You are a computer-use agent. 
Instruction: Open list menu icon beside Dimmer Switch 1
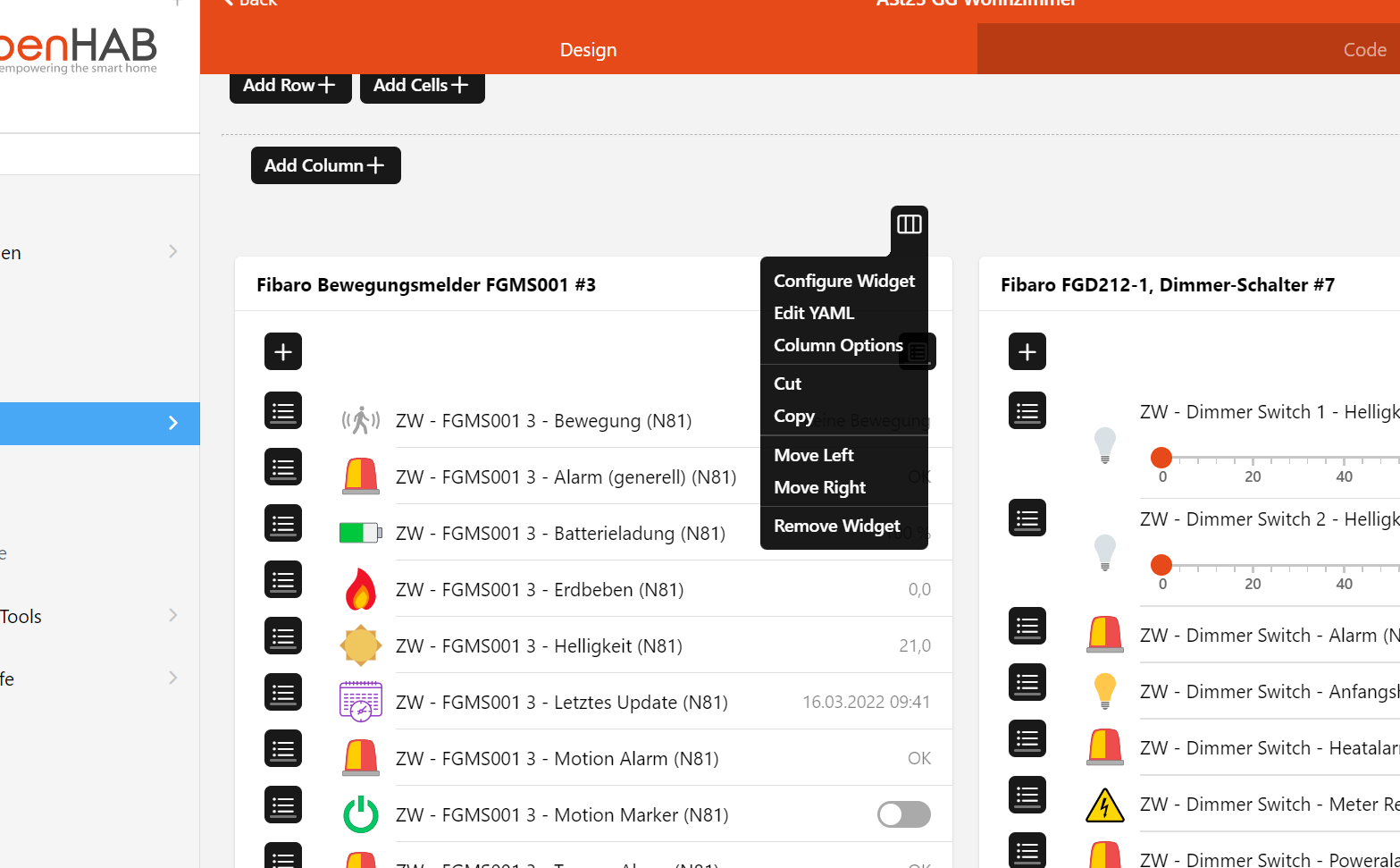[1027, 411]
